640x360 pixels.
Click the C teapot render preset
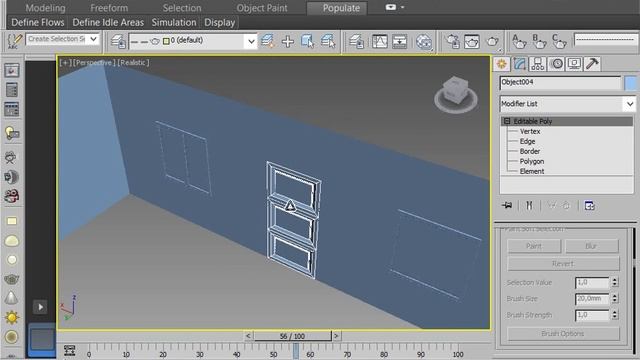pyautogui.click(x=559, y=41)
